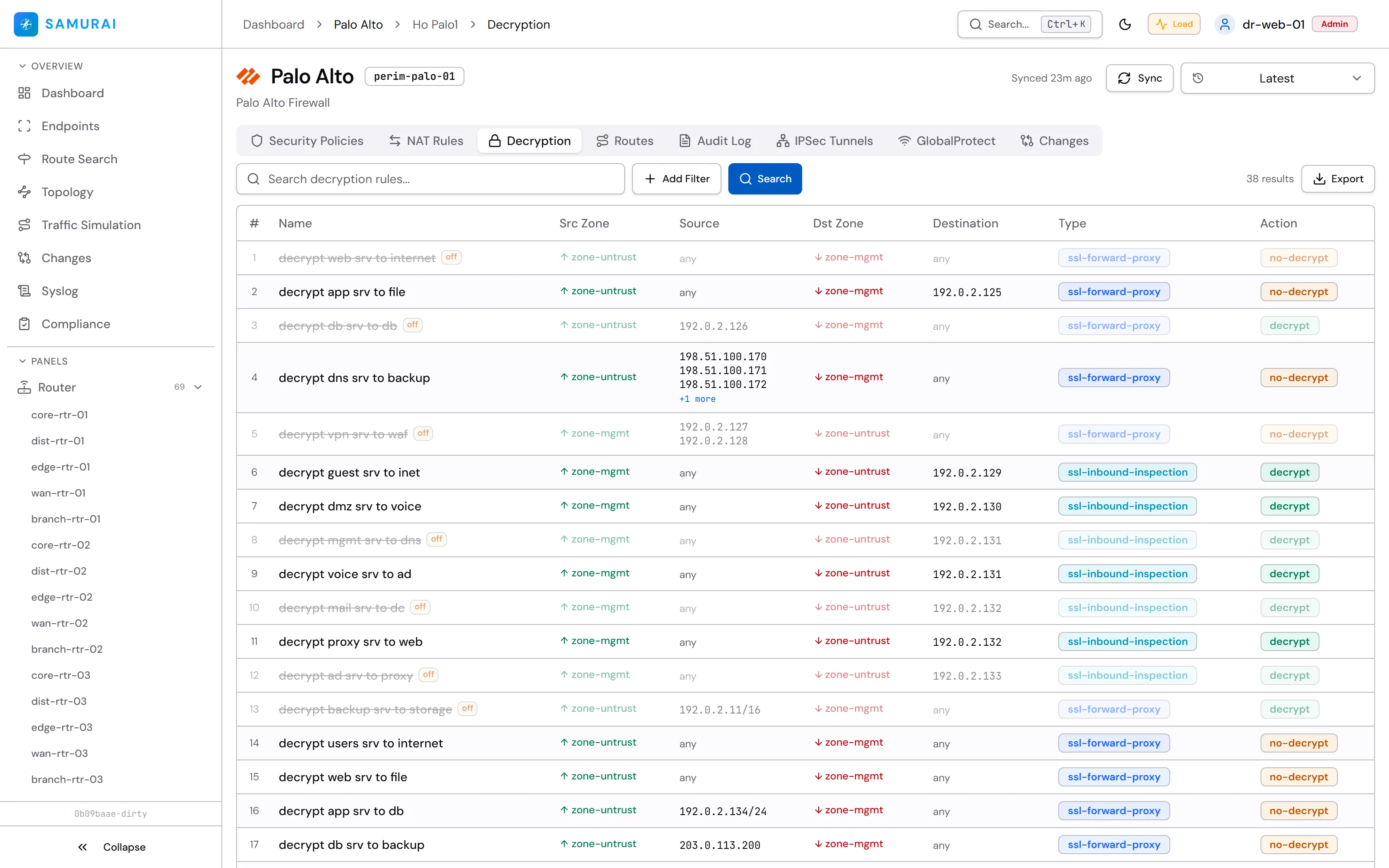The height and width of the screenshot is (868, 1389).
Task: Click the user avatar icon
Action: tap(1225, 24)
